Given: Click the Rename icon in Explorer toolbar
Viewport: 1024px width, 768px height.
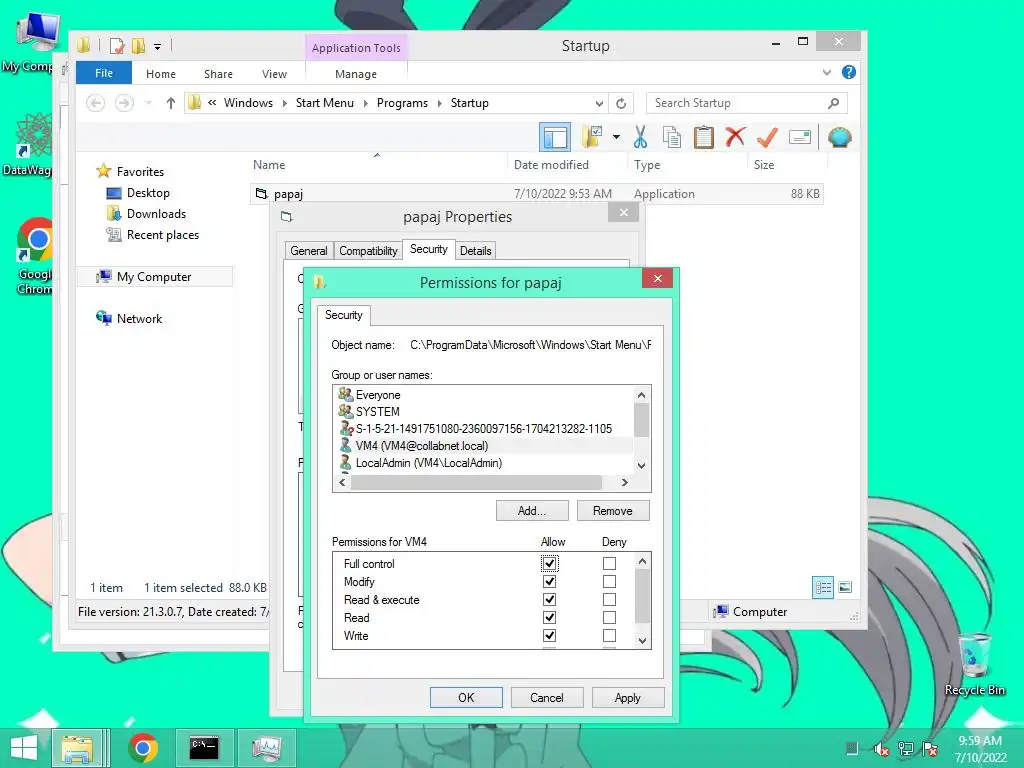Looking at the screenshot, I should tap(800, 137).
